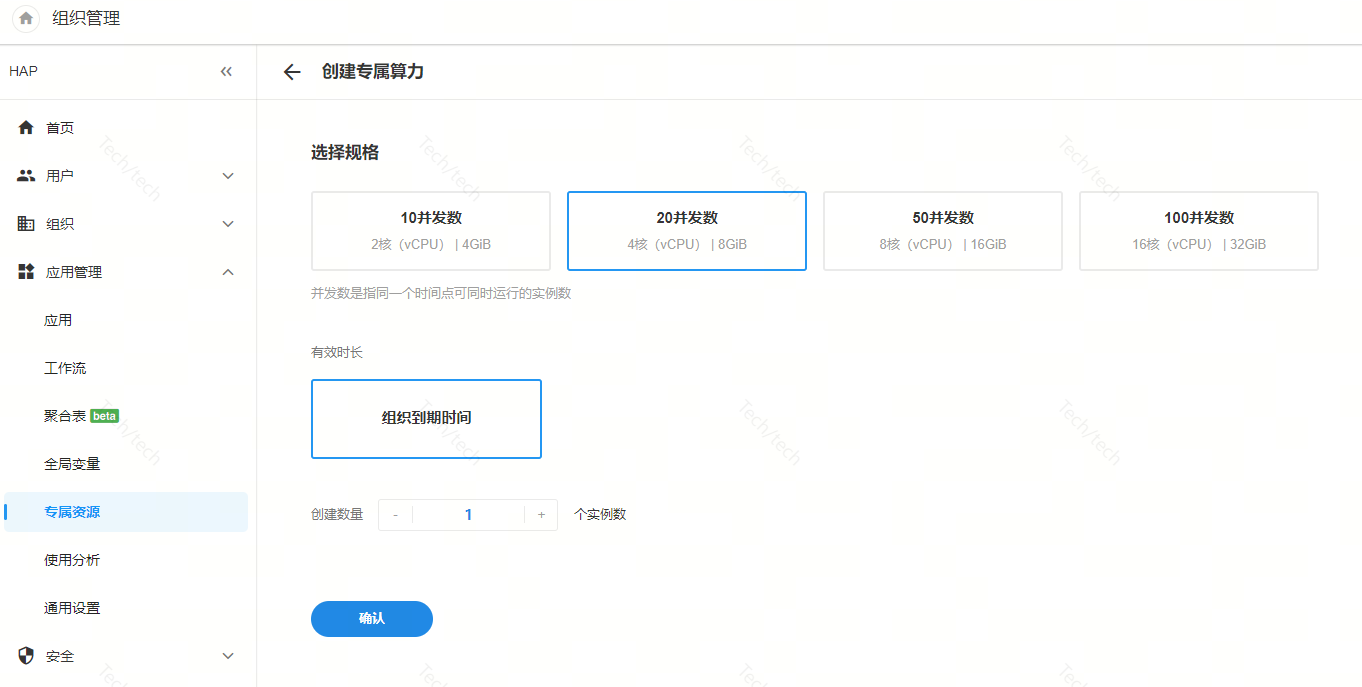
Task: Select the 组织到期时间 duration option
Action: [x=426, y=418]
